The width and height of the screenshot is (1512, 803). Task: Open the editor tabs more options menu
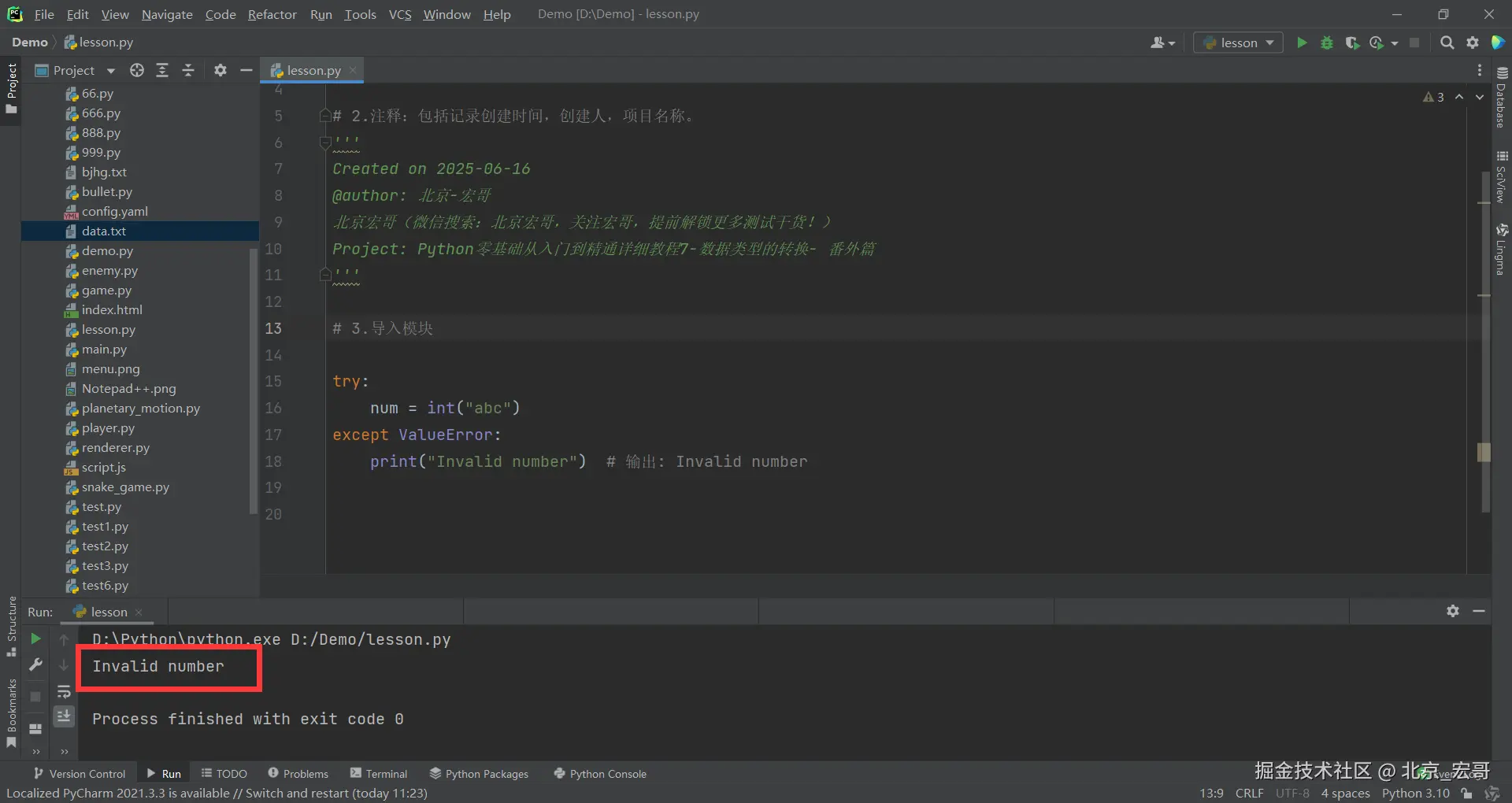1480,70
